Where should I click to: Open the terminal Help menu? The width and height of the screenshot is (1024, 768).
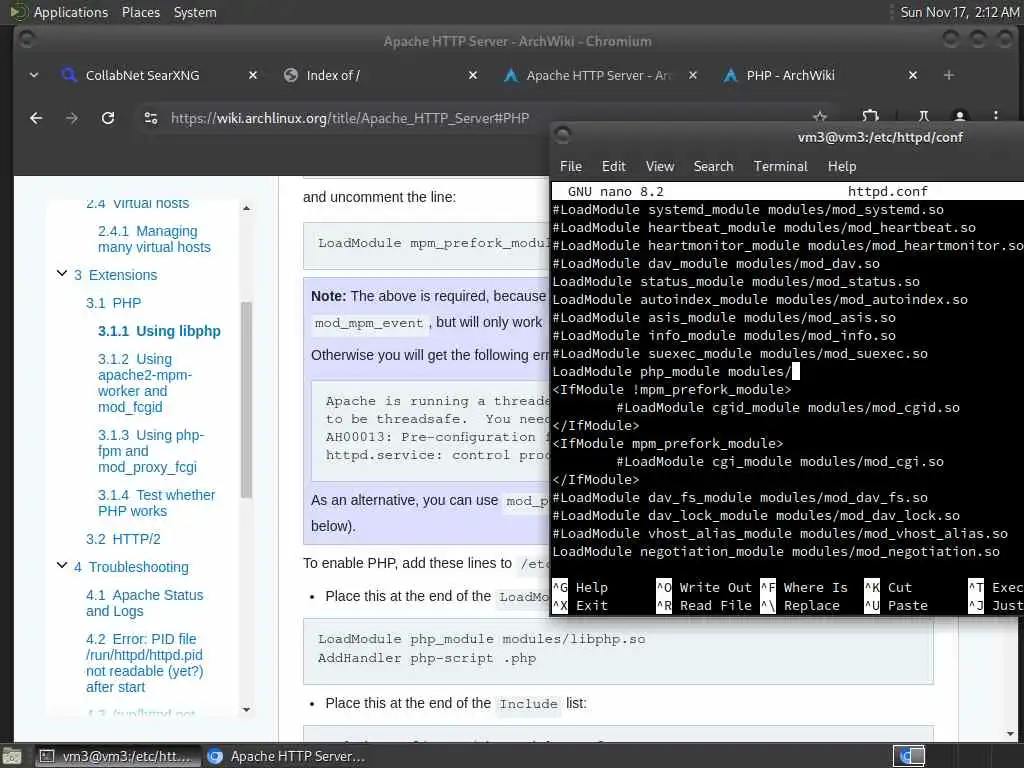pyautogui.click(x=842, y=167)
